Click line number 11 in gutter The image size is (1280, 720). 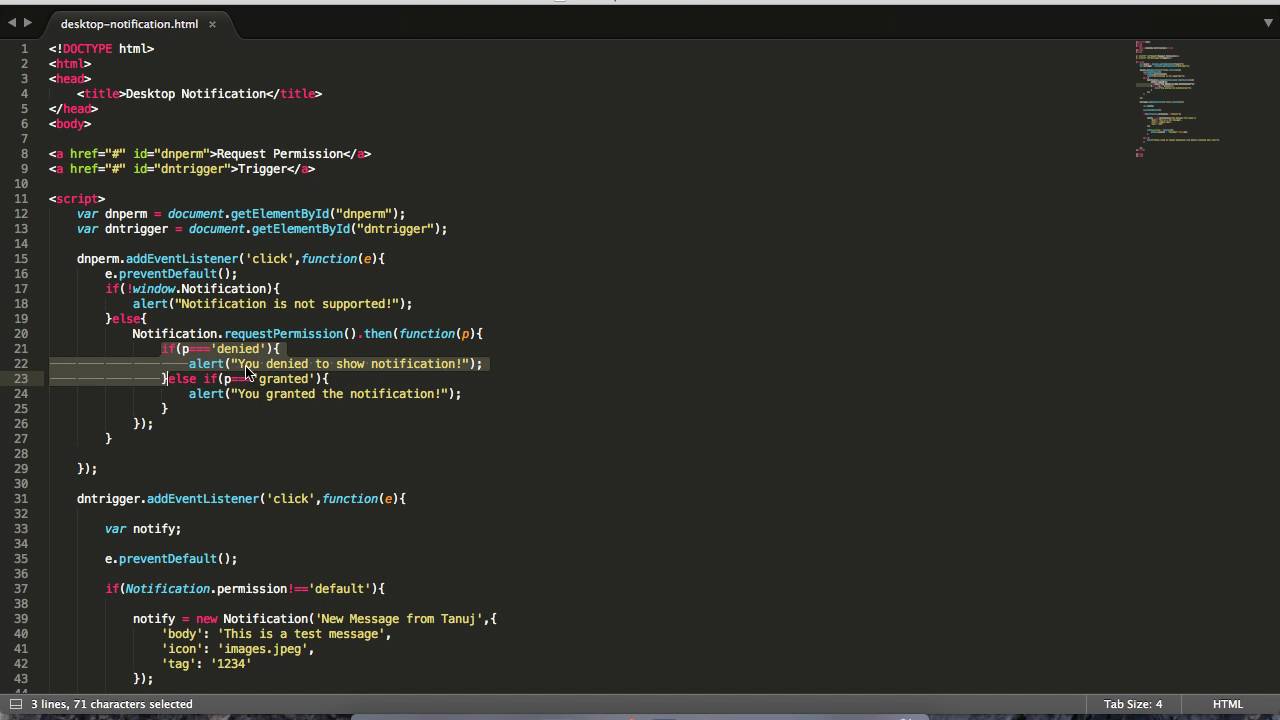21,199
